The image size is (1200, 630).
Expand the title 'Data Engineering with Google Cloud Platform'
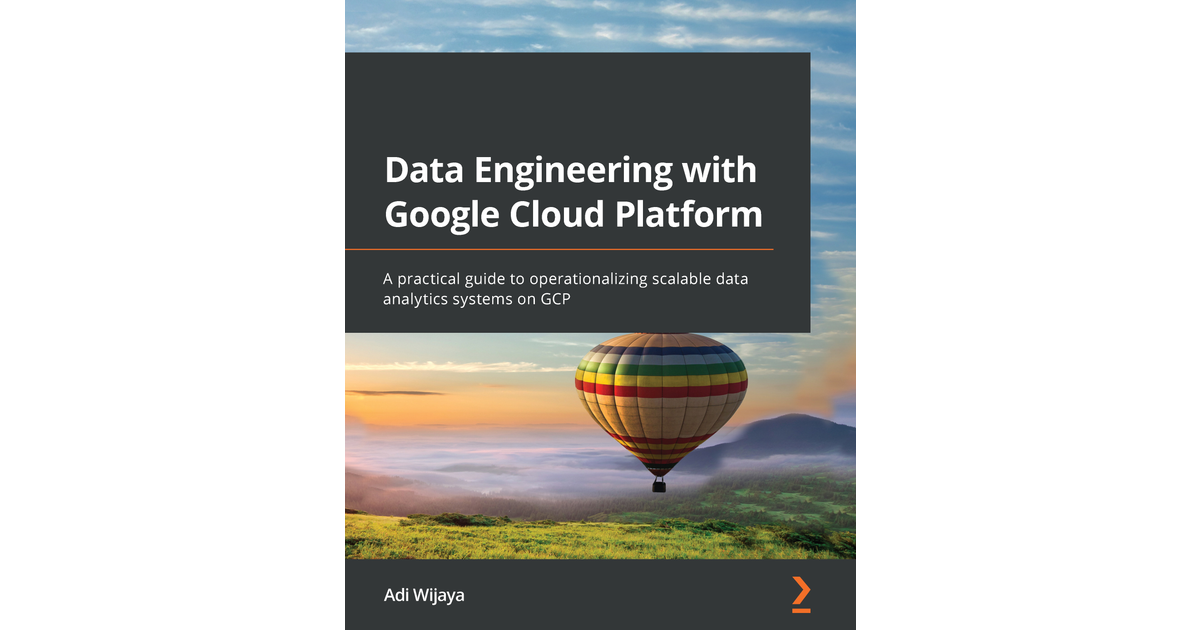click(570, 192)
